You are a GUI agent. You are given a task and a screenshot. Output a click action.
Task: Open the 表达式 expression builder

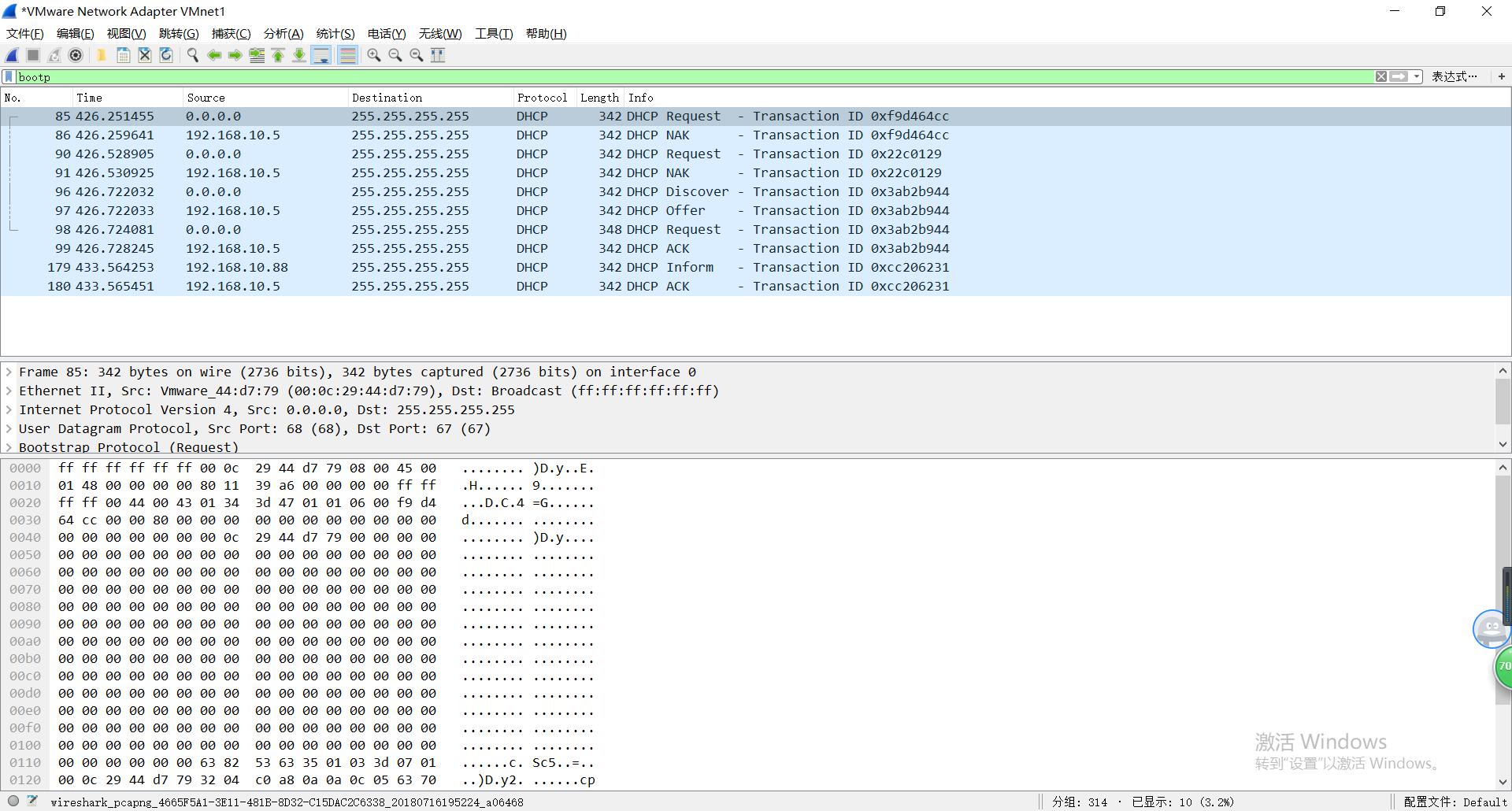click(x=1454, y=76)
